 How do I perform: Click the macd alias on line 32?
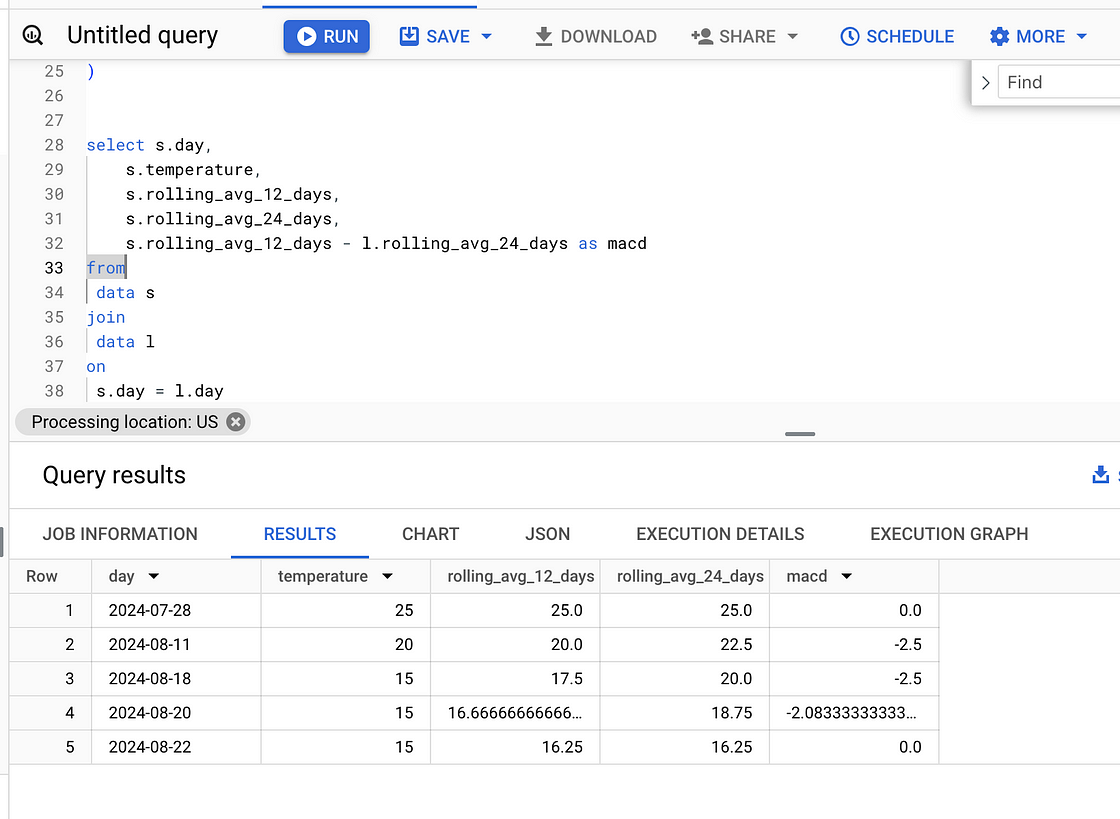tap(627, 243)
